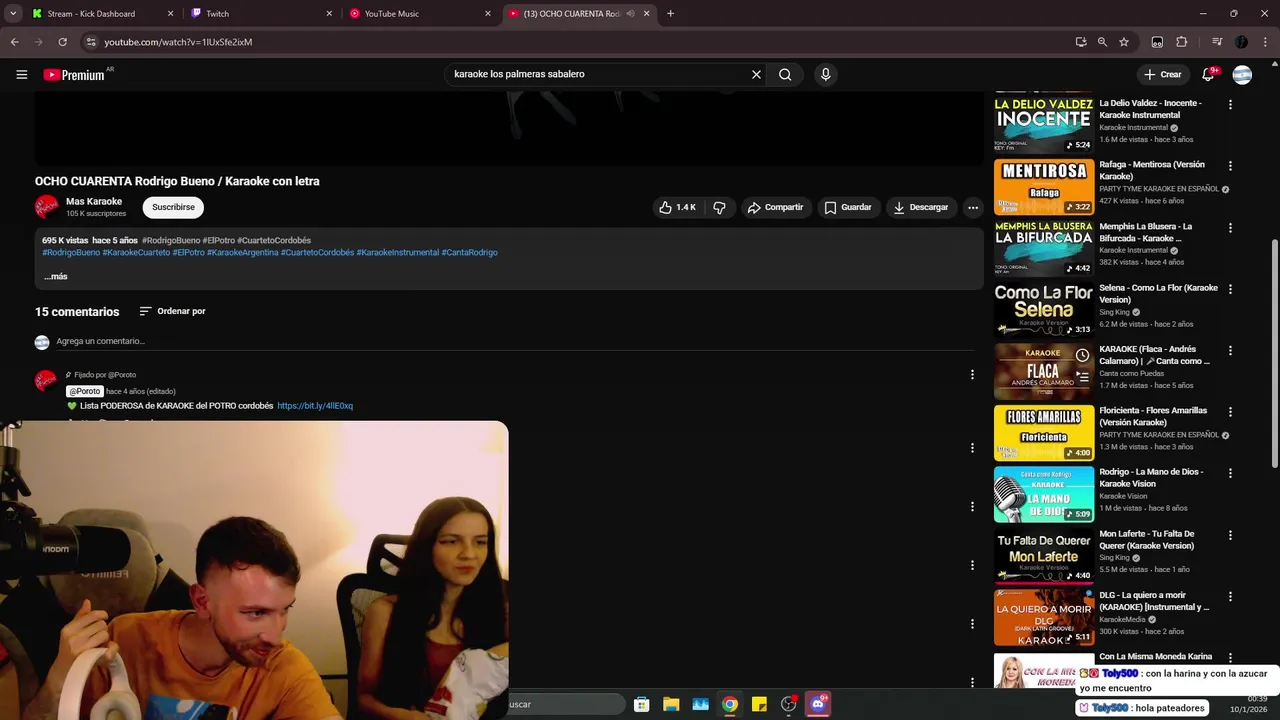Download video with Descargar button
This screenshot has height=720, width=1280.
click(x=920, y=207)
